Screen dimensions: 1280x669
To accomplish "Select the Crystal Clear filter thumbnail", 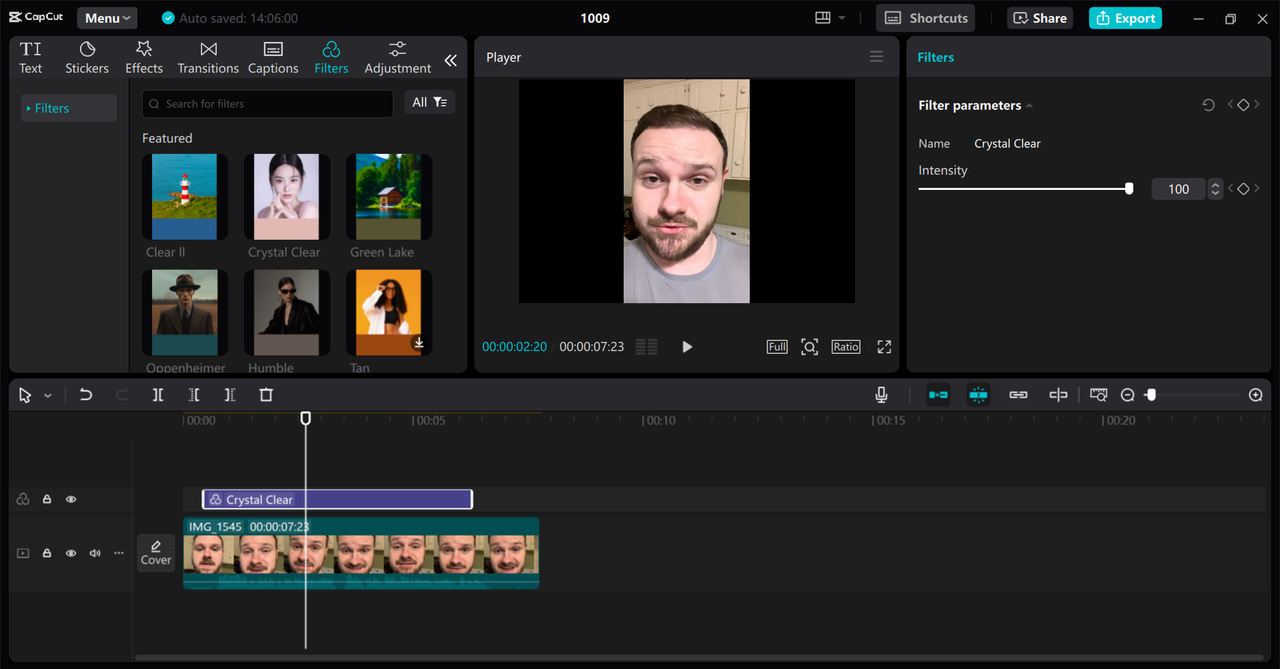I will tap(287, 197).
